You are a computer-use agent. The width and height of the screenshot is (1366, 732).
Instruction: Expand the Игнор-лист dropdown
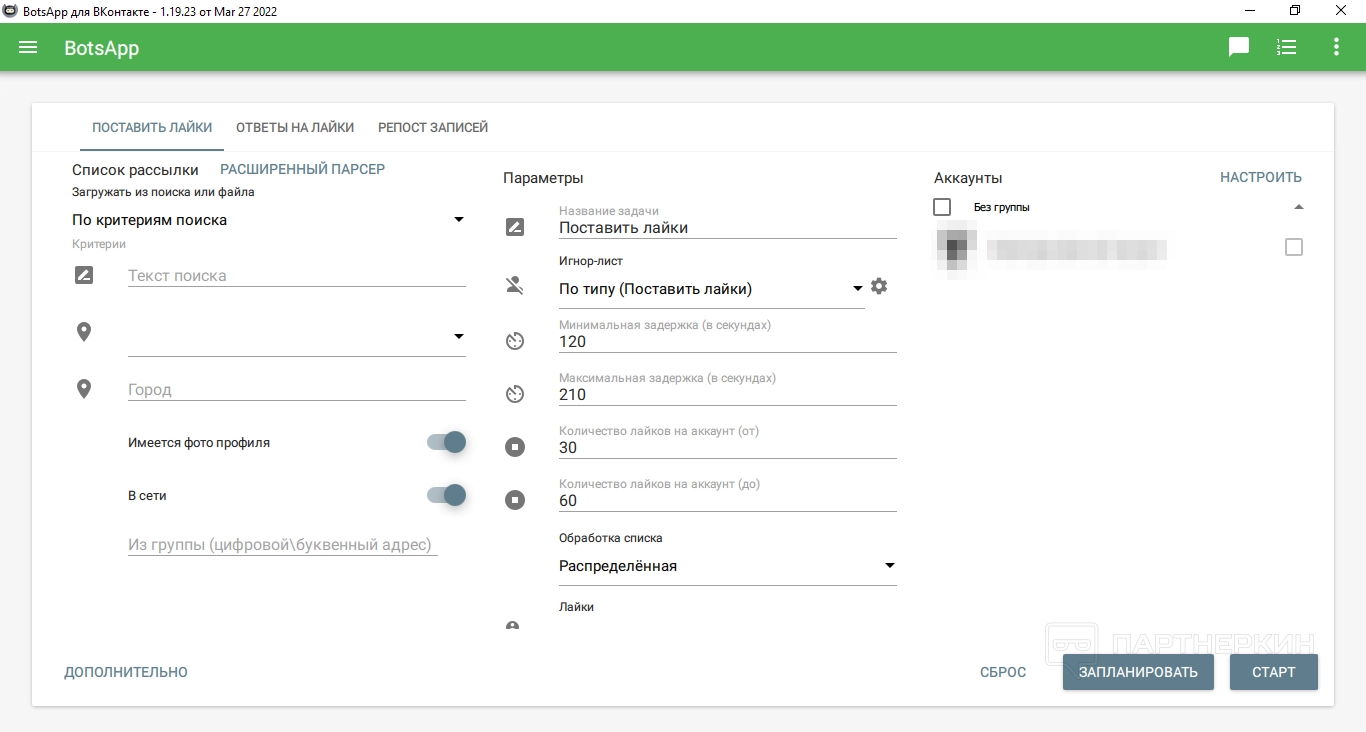coord(710,289)
